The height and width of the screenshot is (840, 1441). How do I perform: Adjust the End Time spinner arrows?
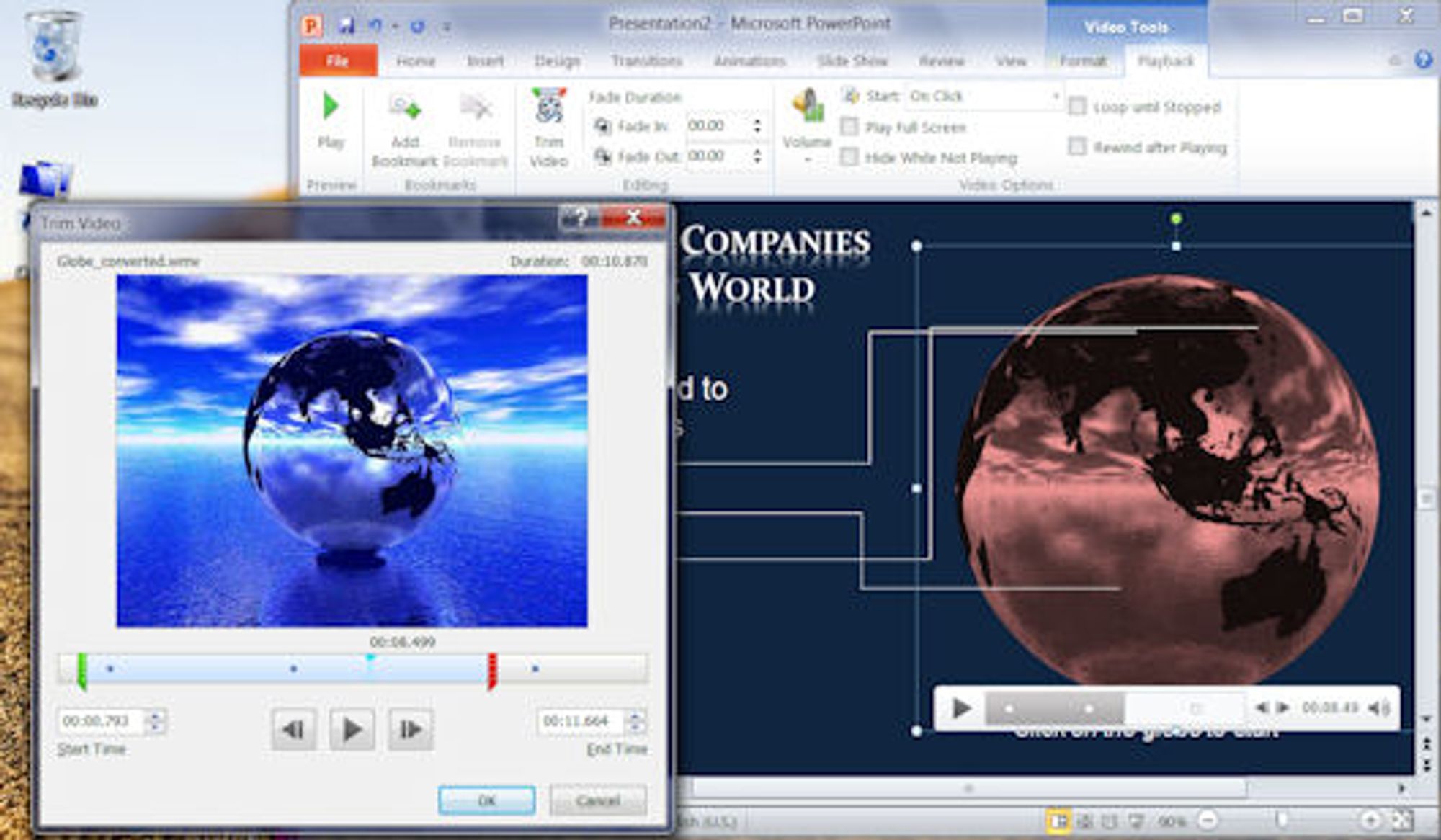[635, 721]
